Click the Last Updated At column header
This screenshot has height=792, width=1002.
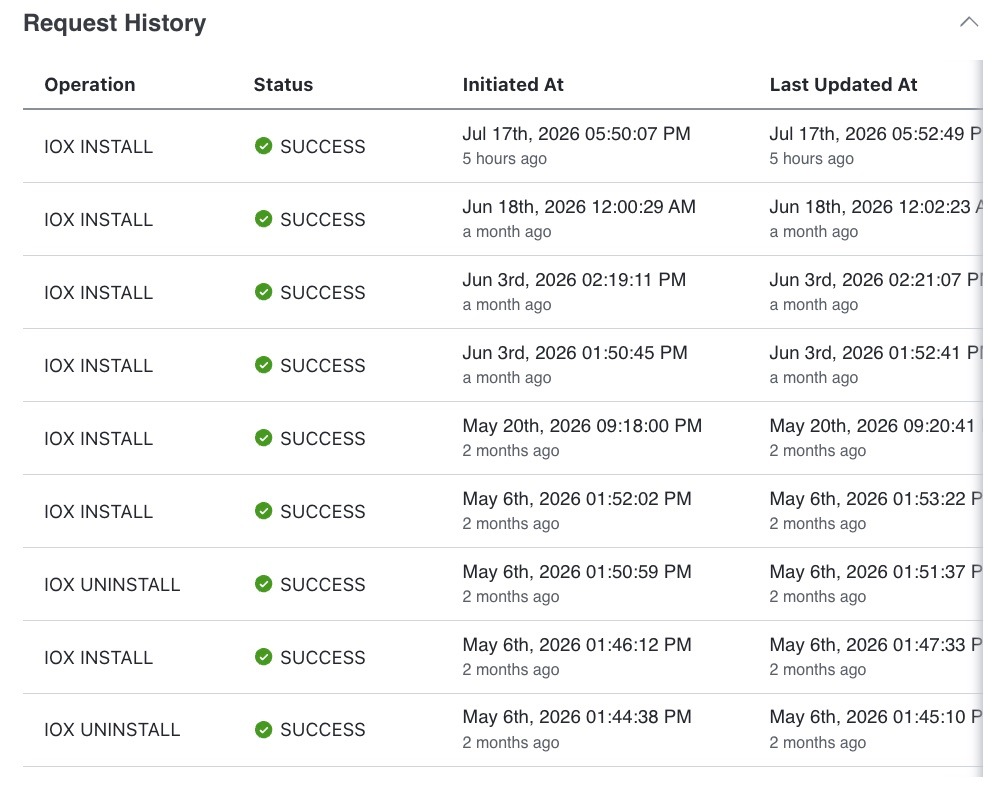[x=844, y=84]
